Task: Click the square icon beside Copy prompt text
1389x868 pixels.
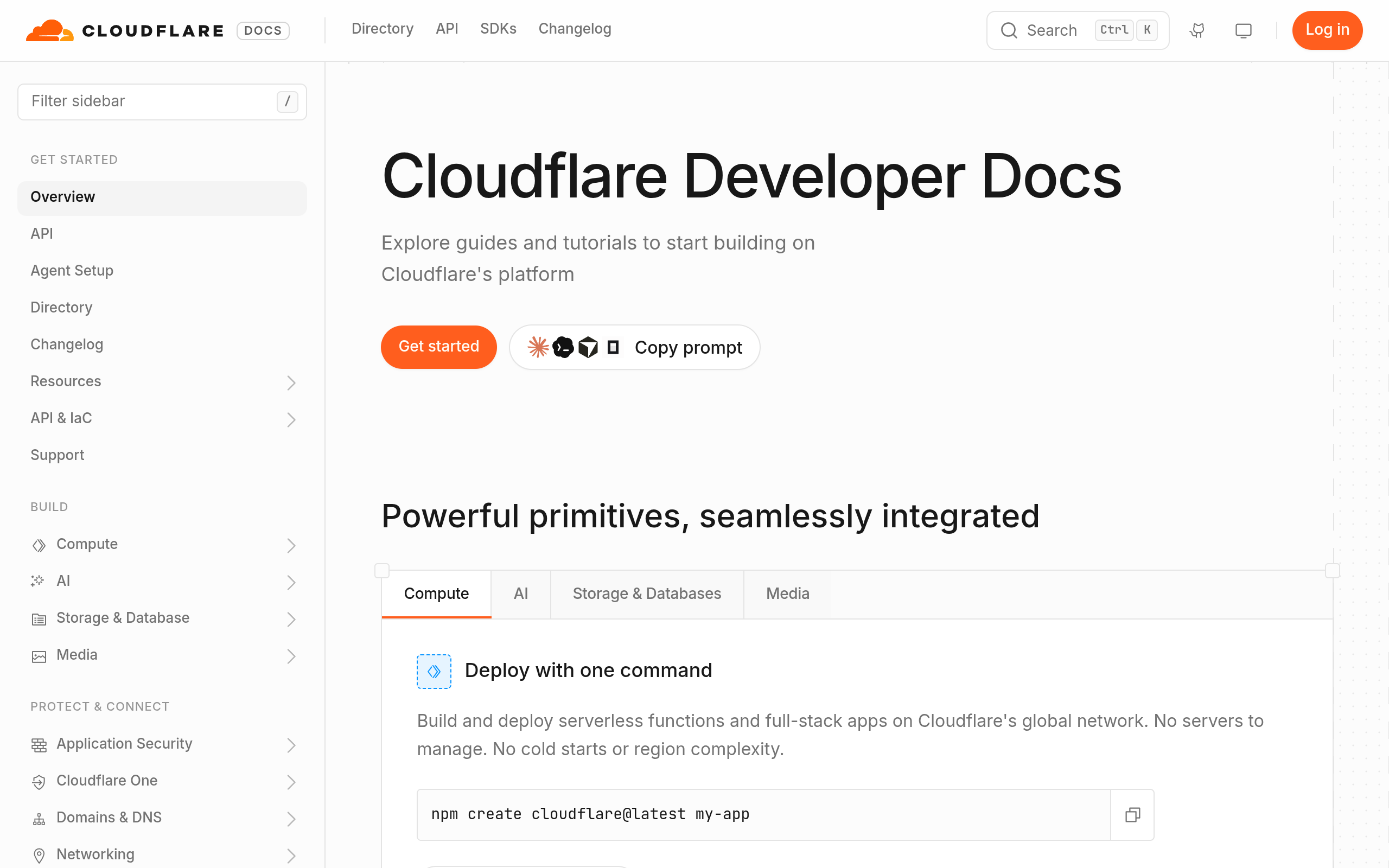Action: click(613, 347)
